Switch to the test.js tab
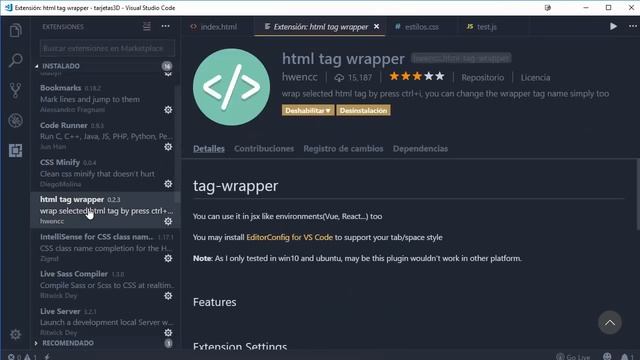This screenshot has height=360, width=640. [482, 27]
